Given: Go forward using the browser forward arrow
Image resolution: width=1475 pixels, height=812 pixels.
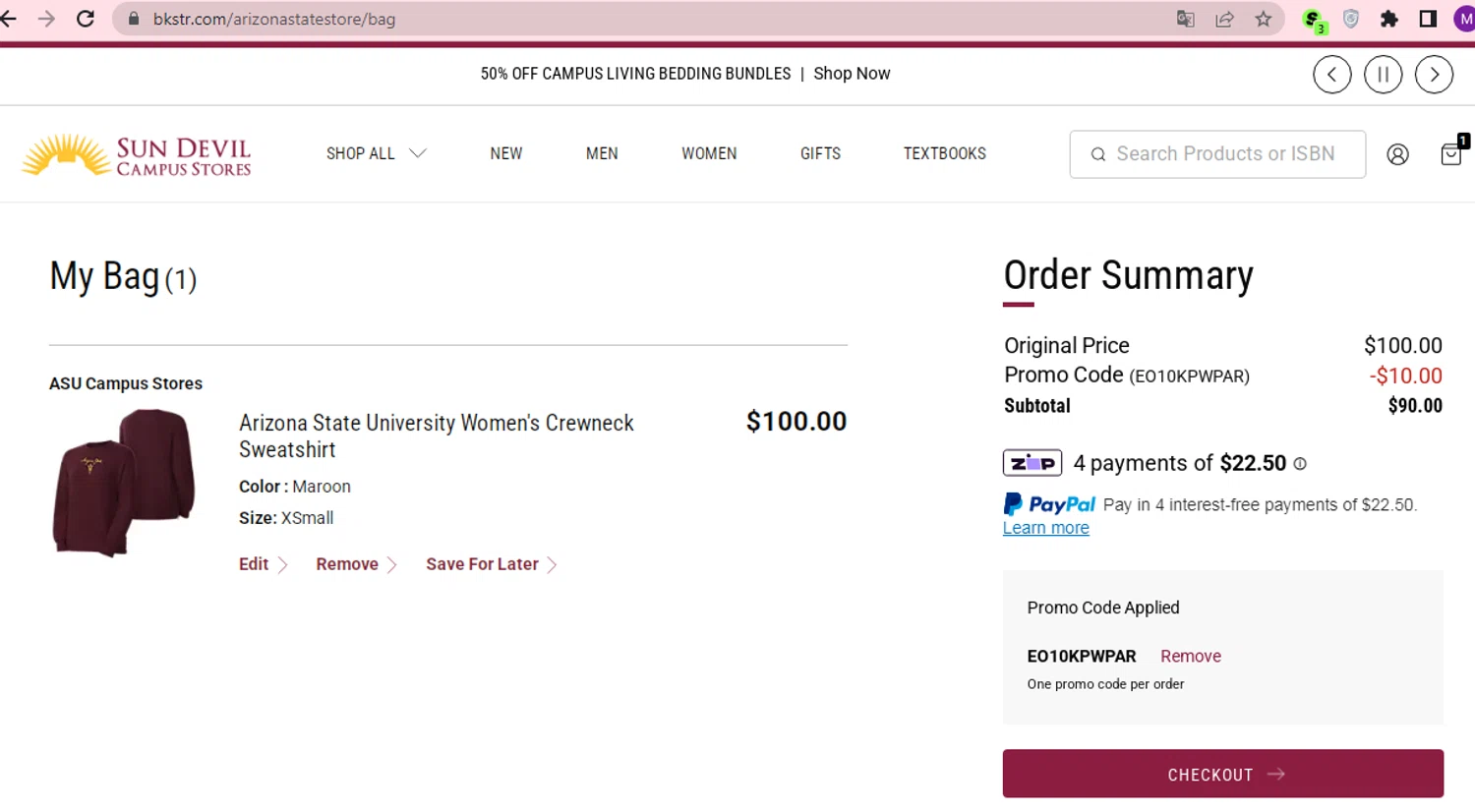Looking at the screenshot, I should point(46,19).
